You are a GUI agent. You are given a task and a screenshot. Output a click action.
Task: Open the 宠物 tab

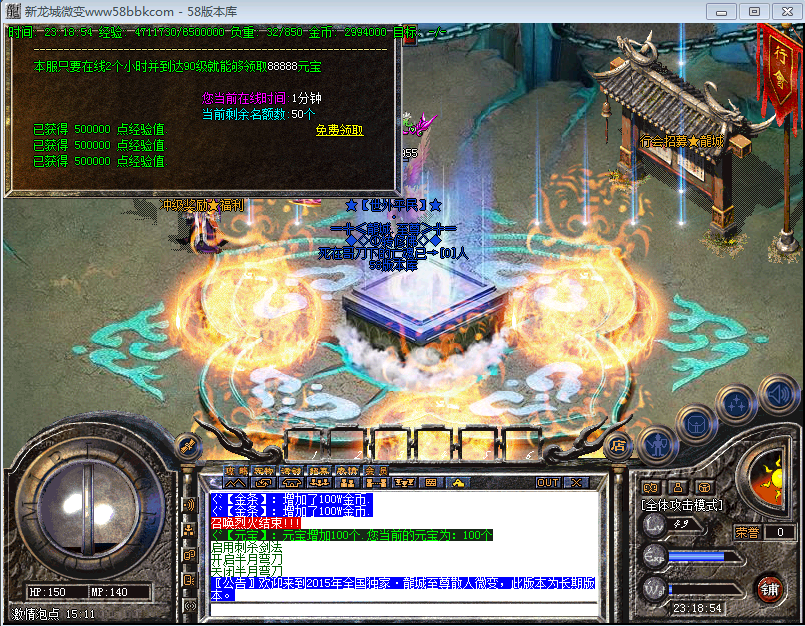264,470
